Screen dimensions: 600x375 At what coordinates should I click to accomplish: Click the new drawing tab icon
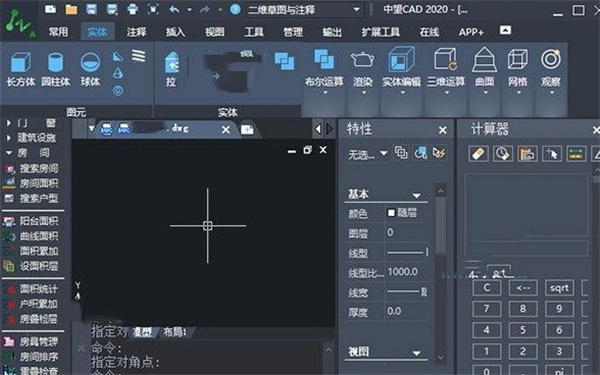click(247, 130)
